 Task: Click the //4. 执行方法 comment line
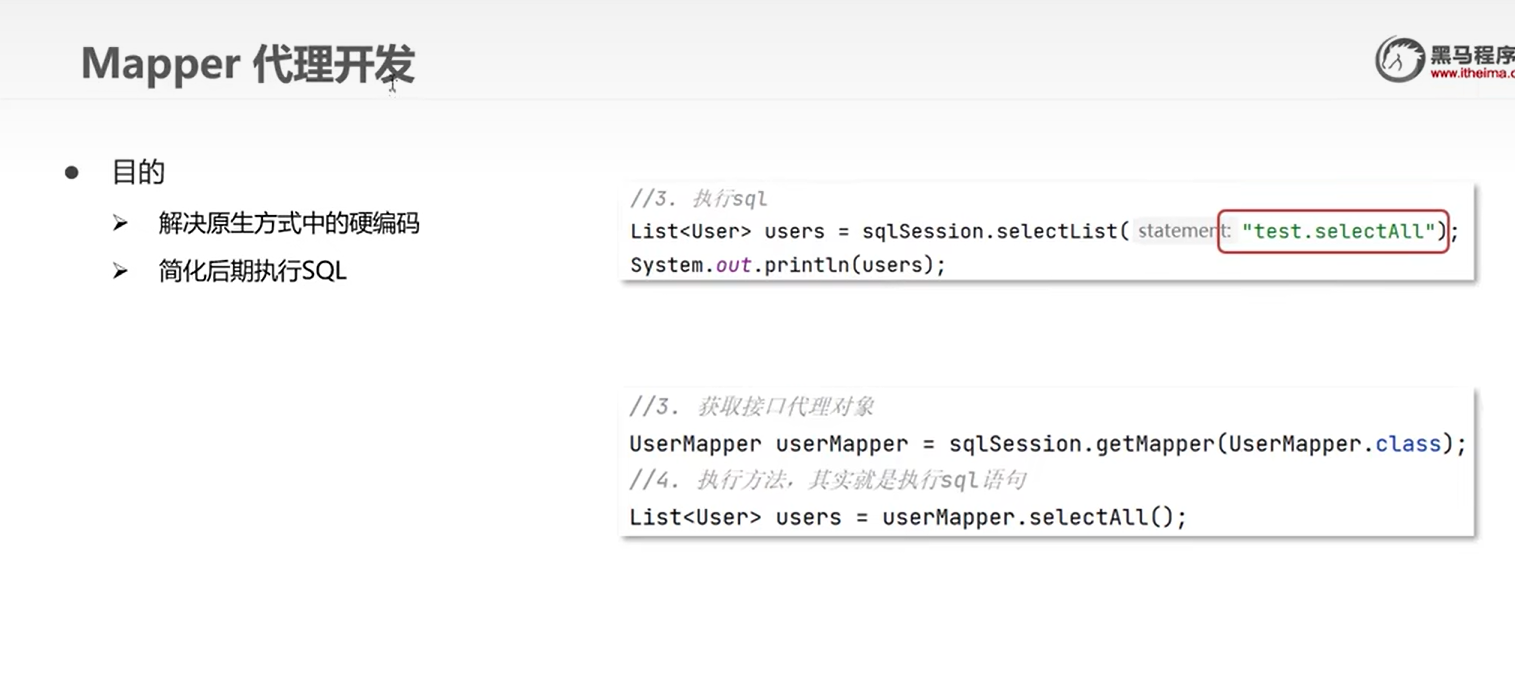tap(827, 481)
